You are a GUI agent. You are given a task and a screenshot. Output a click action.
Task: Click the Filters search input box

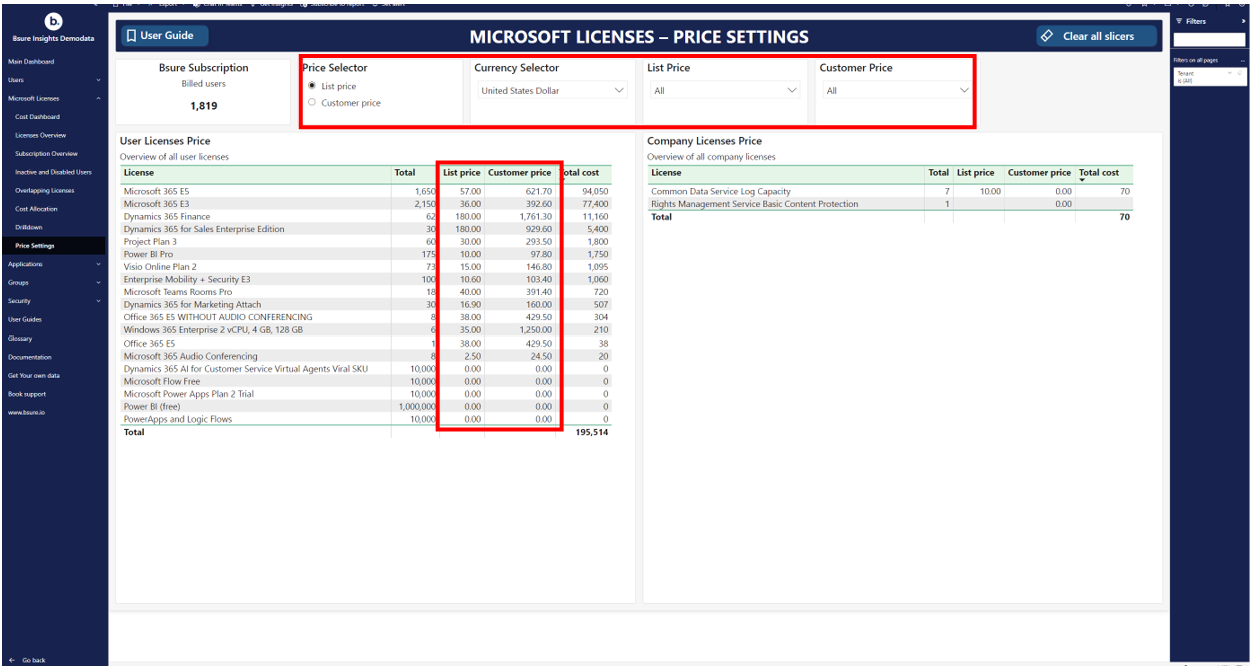pyautogui.click(x=1209, y=40)
